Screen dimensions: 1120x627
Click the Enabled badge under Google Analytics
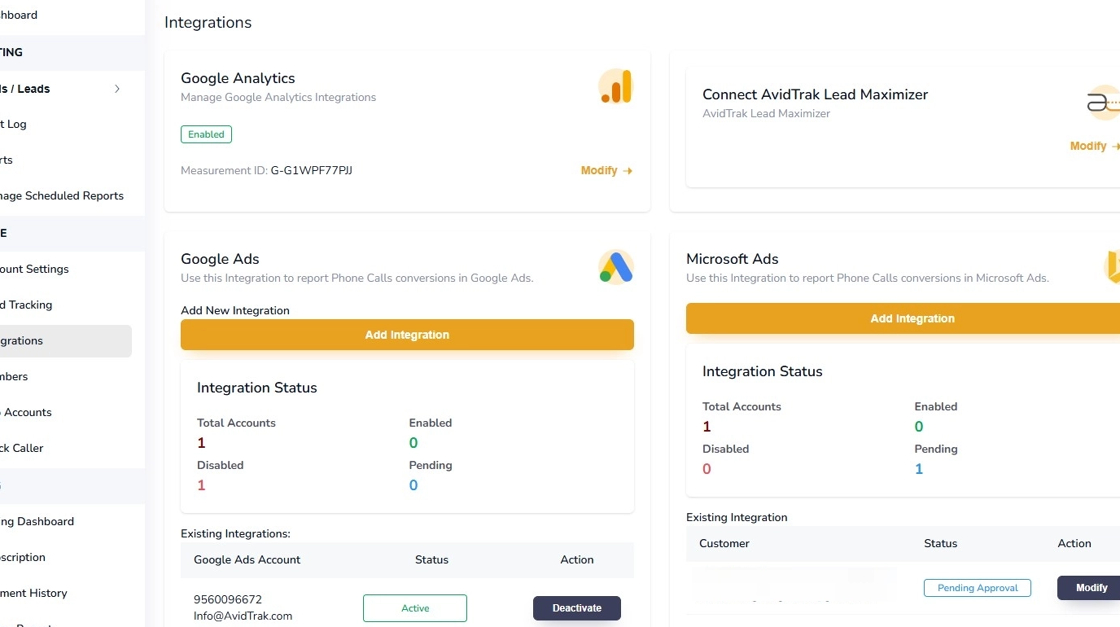coord(206,134)
